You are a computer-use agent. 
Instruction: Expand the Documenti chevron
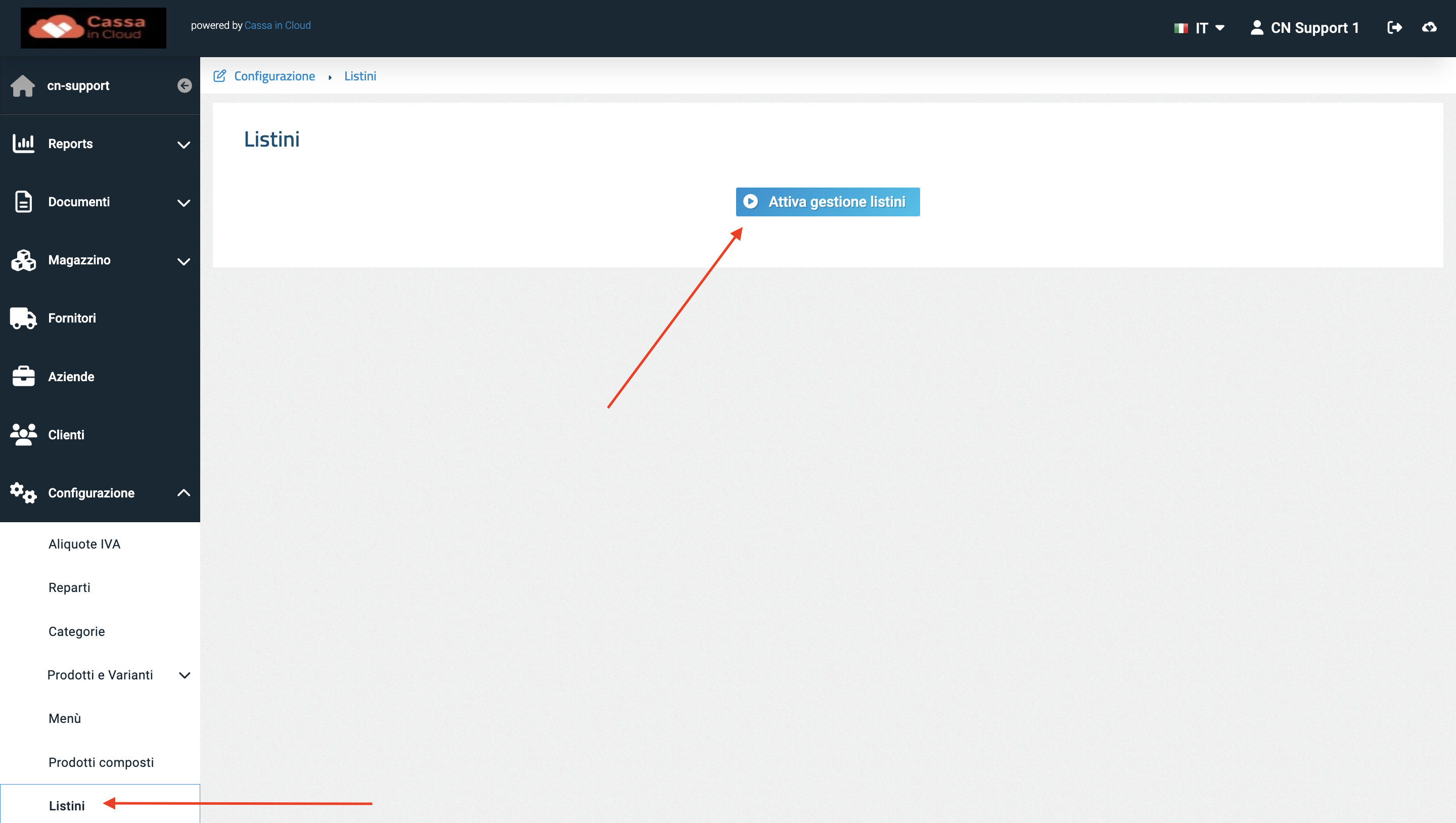coord(184,203)
